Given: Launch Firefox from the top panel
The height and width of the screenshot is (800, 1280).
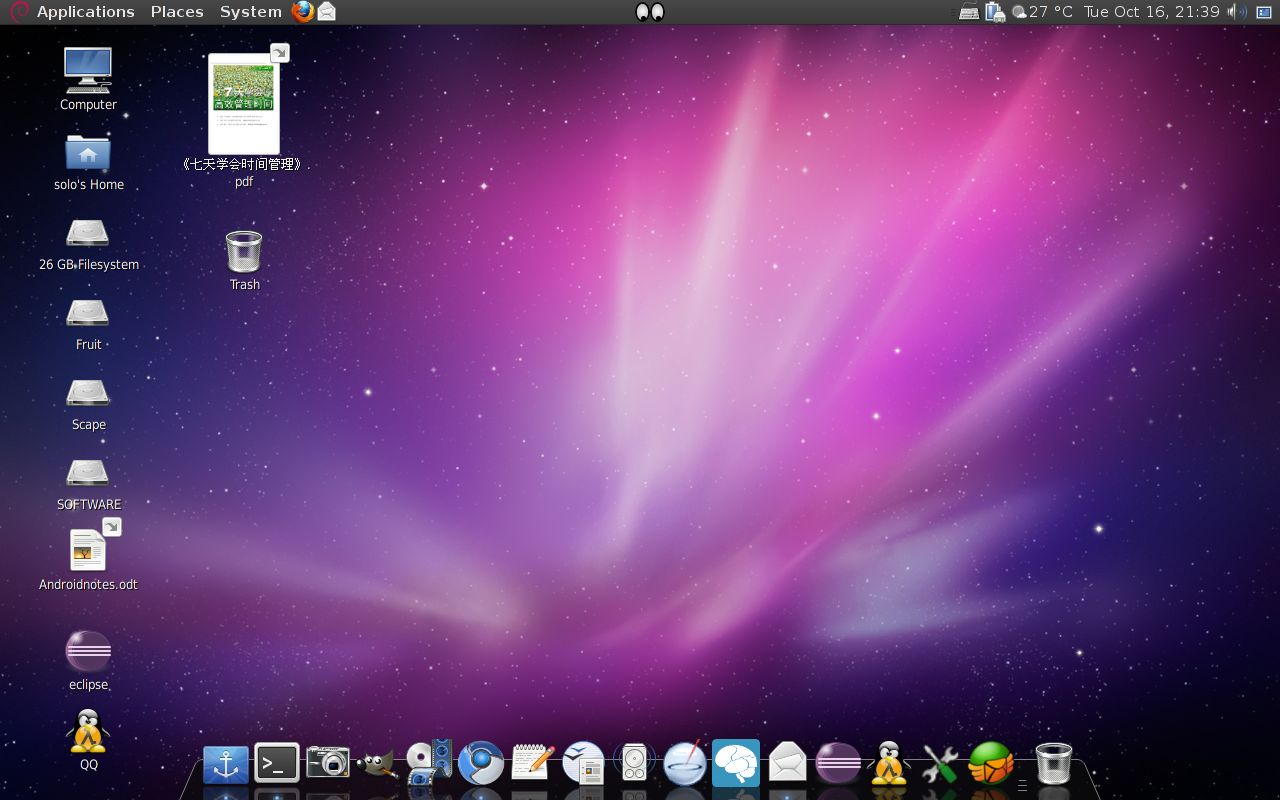Looking at the screenshot, I should (302, 12).
